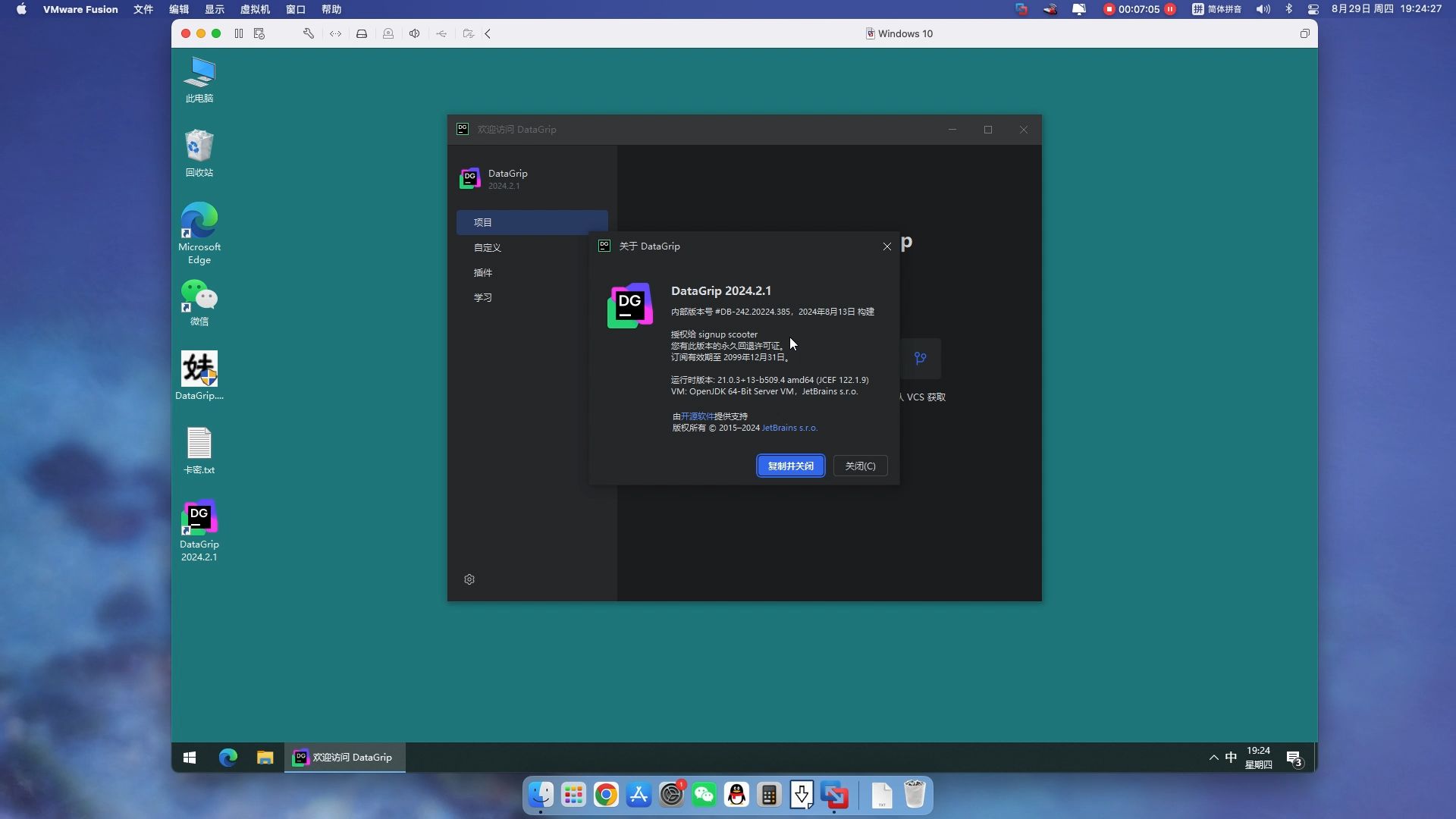Open the settings gear in DataGrip welcome window
The image size is (1456, 819).
[x=469, y=579]
